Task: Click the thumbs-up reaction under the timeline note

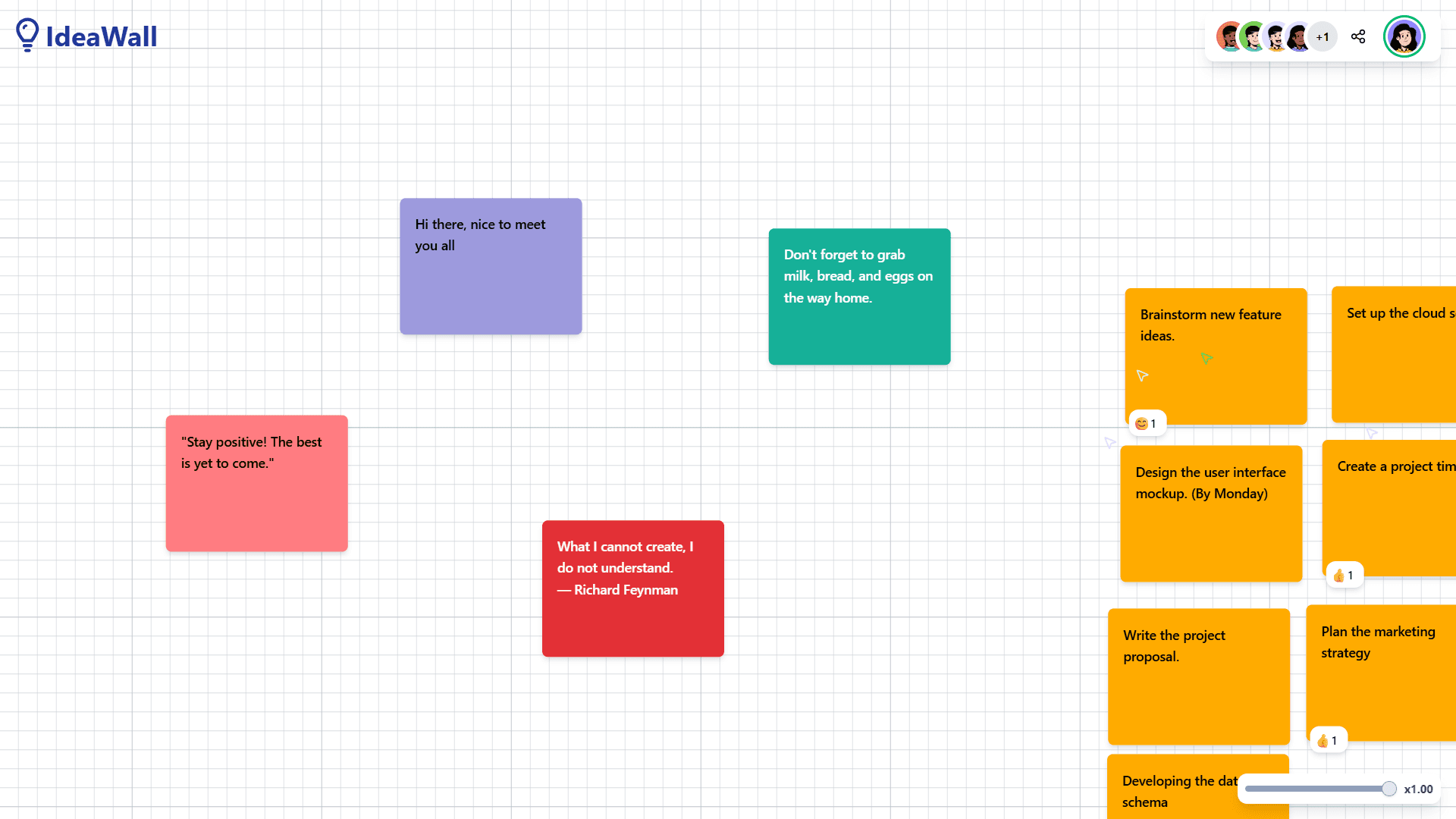Action: tap(1345, 575)
